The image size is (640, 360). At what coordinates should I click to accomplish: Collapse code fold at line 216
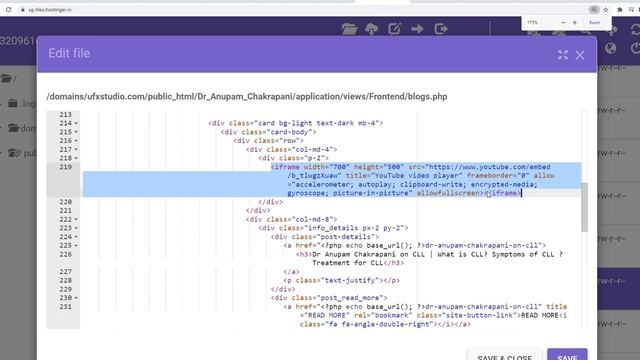coord(76,141)
